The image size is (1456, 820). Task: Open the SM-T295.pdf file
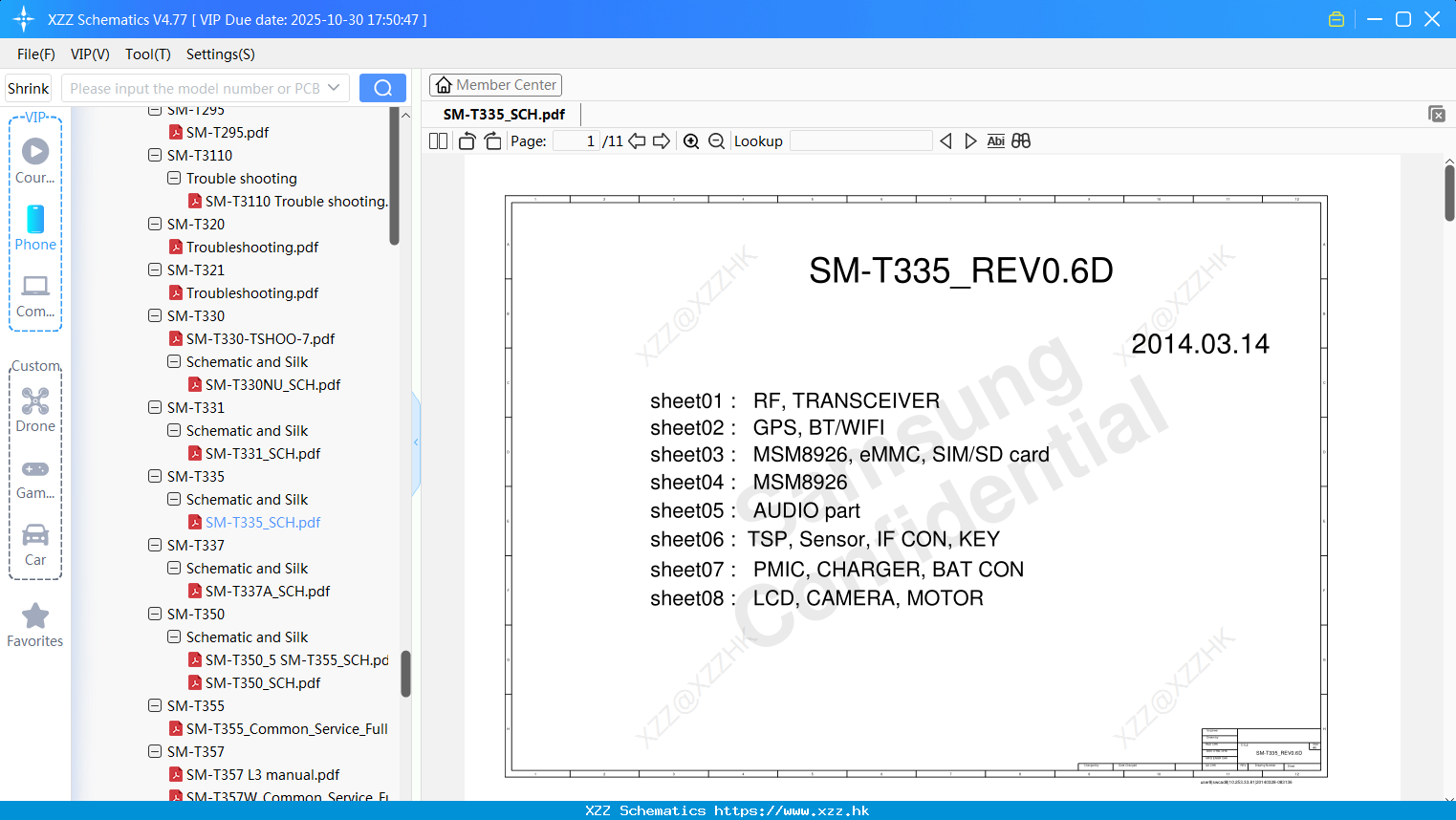[x=227, y=132]
